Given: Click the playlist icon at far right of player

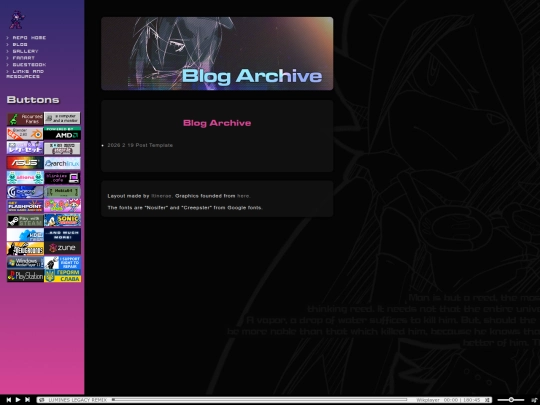Looking at the screenshot, I should 534,400.
